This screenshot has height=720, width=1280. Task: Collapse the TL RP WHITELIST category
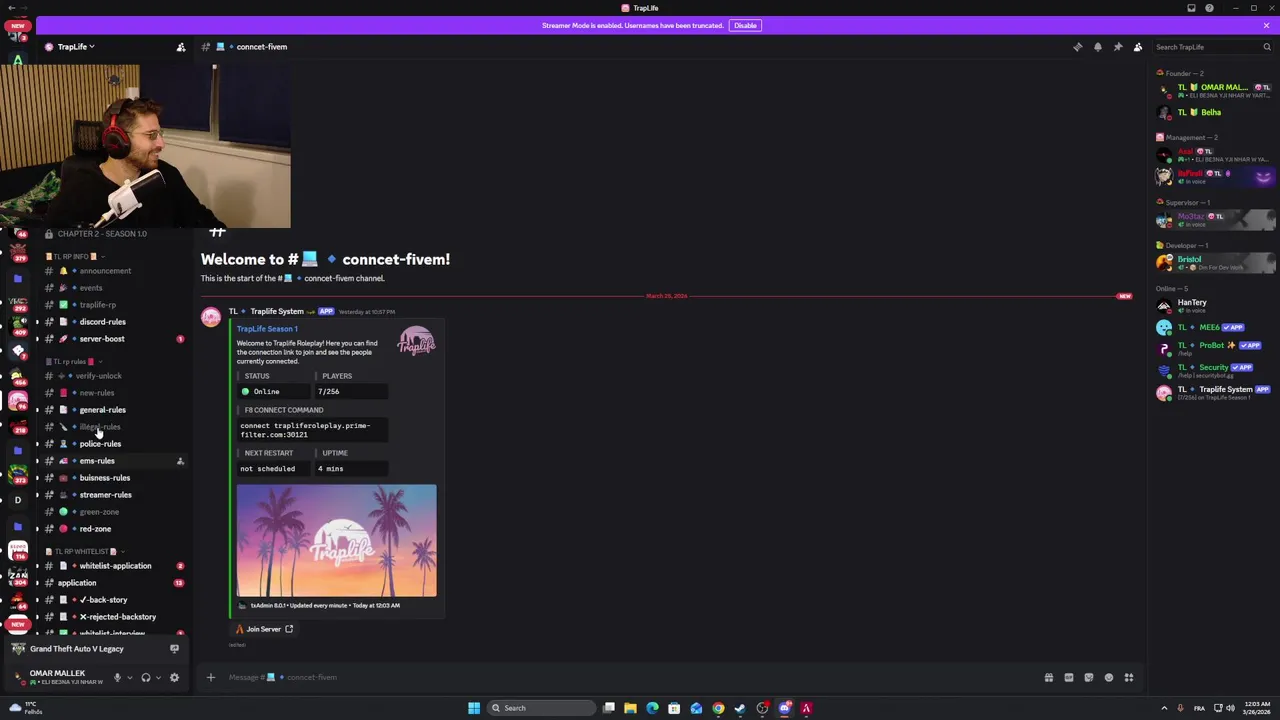[84, 551]
